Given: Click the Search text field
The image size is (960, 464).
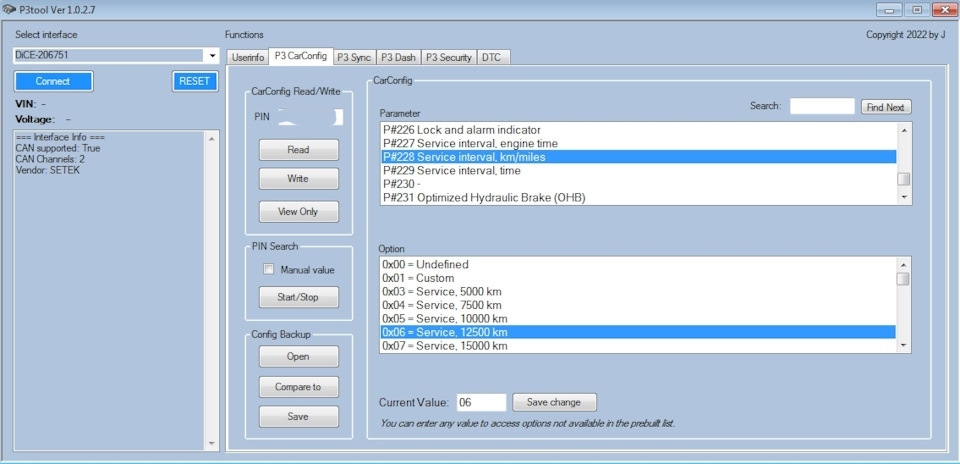Looking at the screenshot, I should [822, 107].
